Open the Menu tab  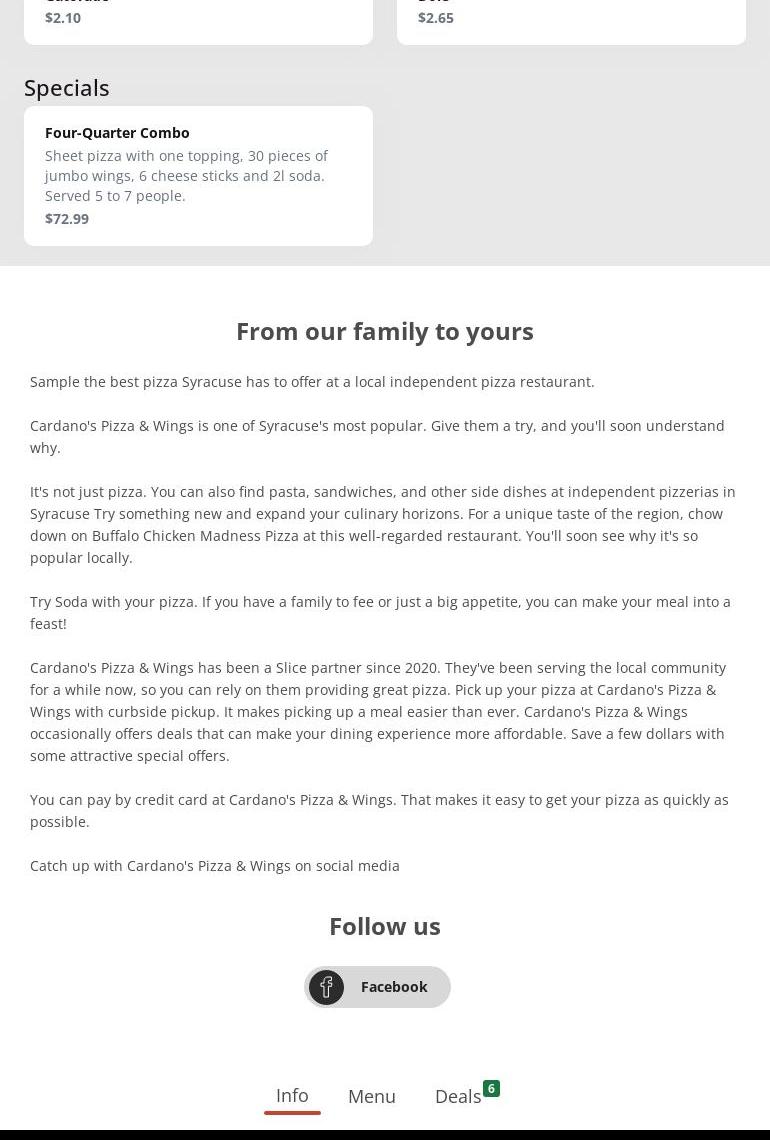372,1097
